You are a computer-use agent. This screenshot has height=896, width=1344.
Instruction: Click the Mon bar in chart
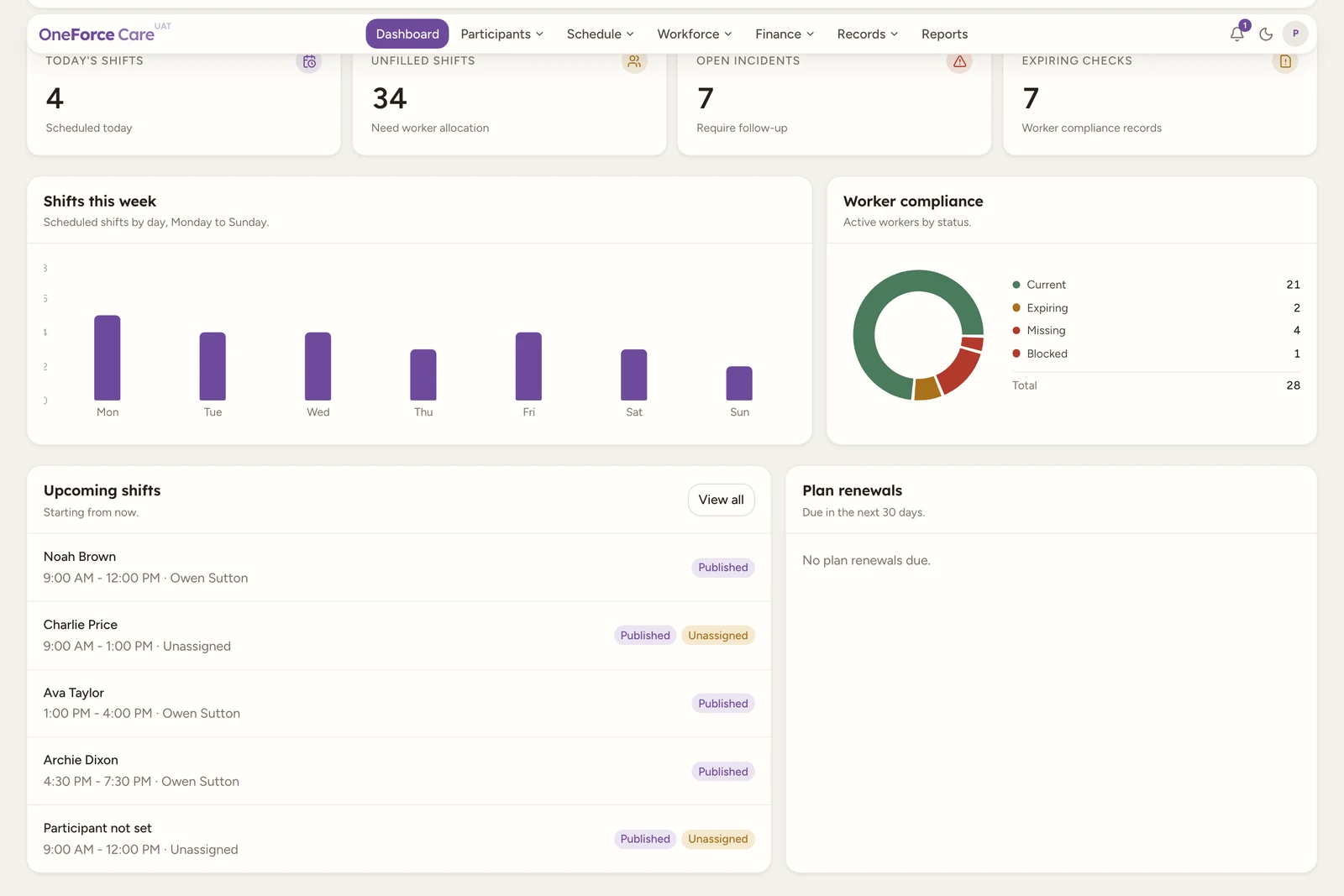tap(108, 358)
